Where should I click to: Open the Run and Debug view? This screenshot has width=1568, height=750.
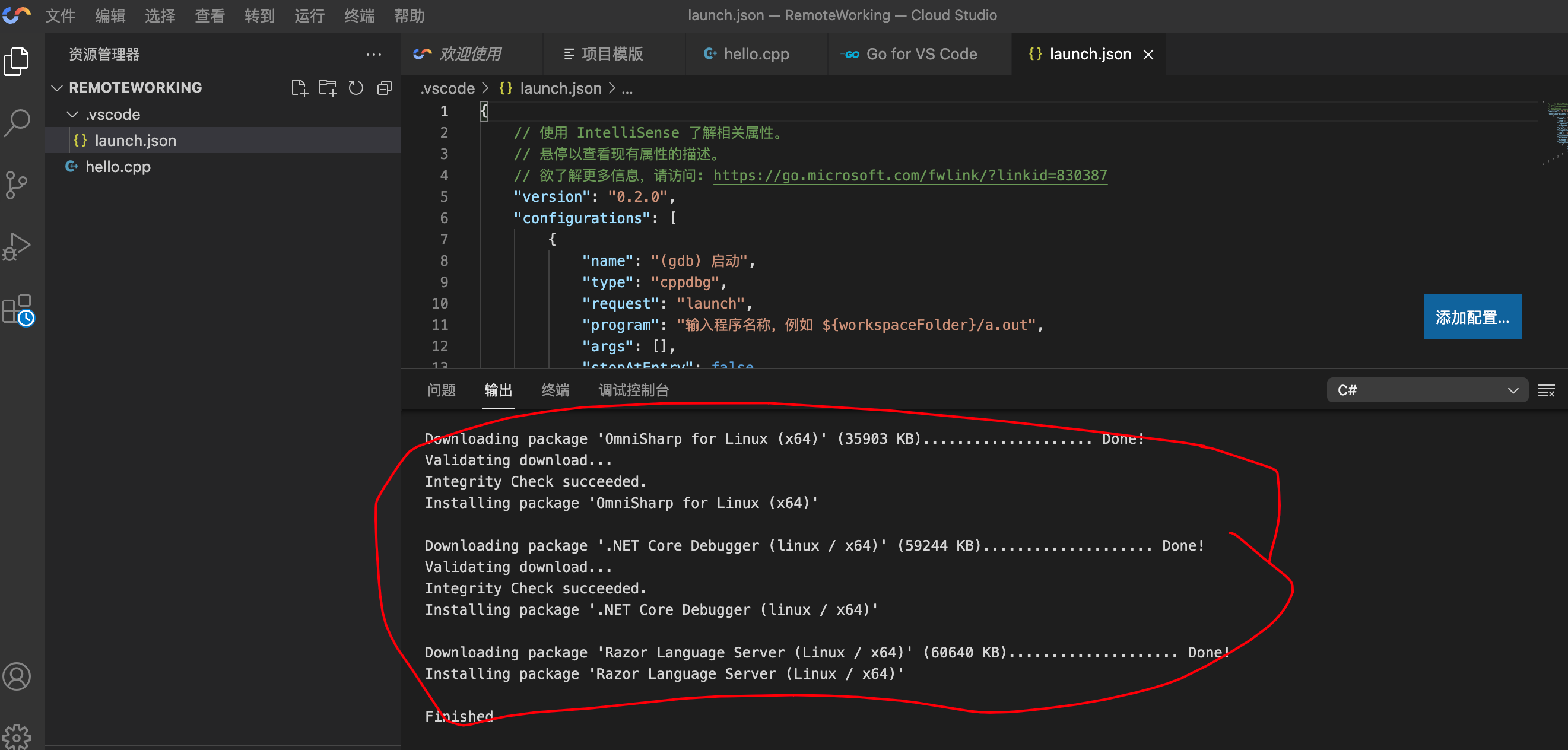click(17, 247)
